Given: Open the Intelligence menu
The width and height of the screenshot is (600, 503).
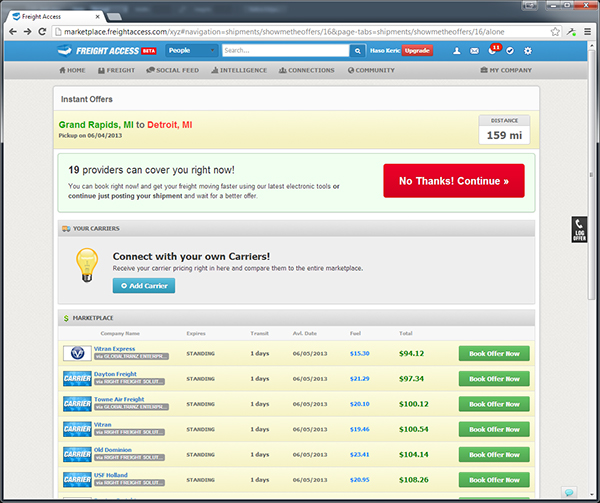Looking at the screenshot, I should pyautogui.click(x=239, y=70).
